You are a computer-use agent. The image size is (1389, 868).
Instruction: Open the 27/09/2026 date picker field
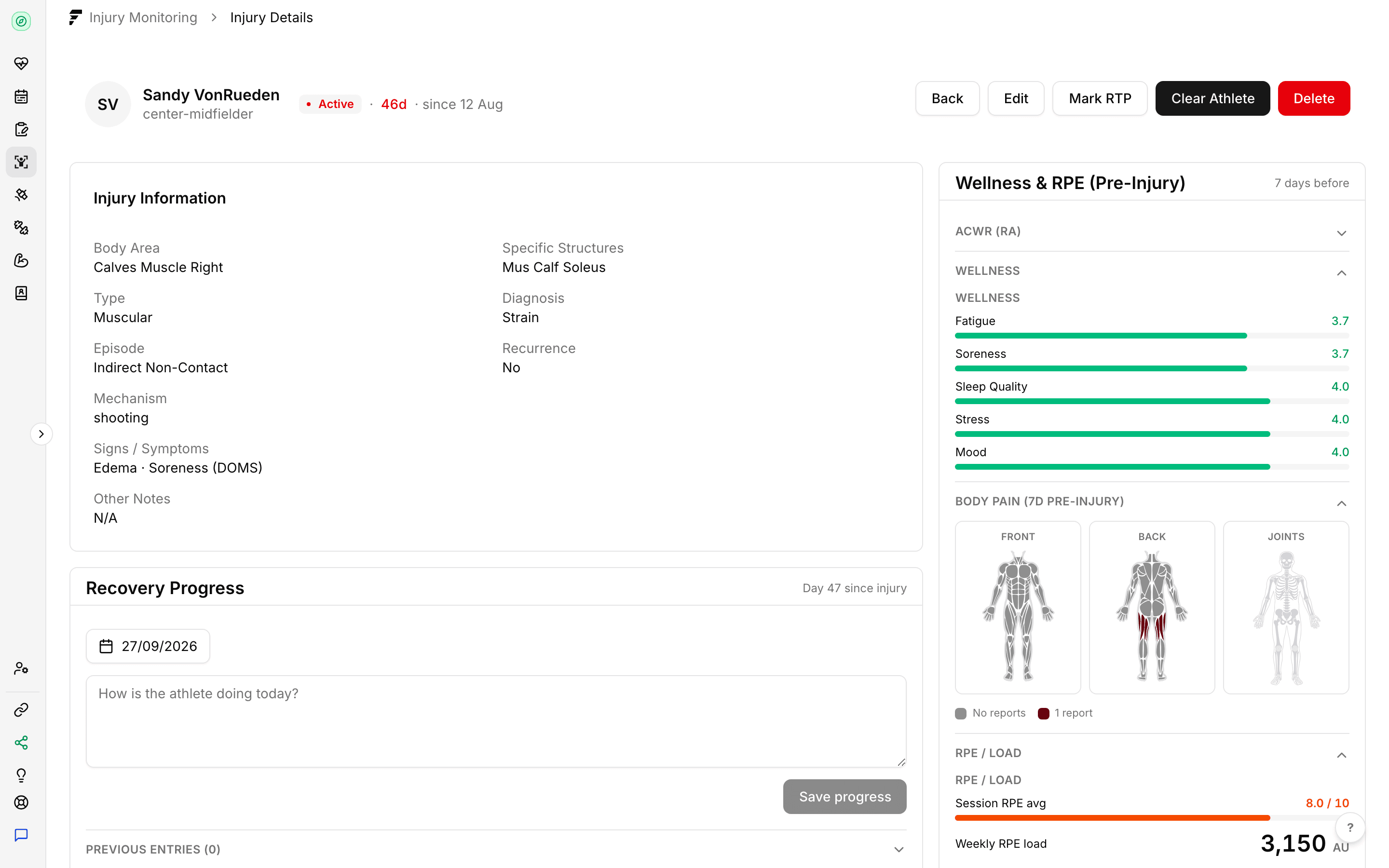coord(148,646)
